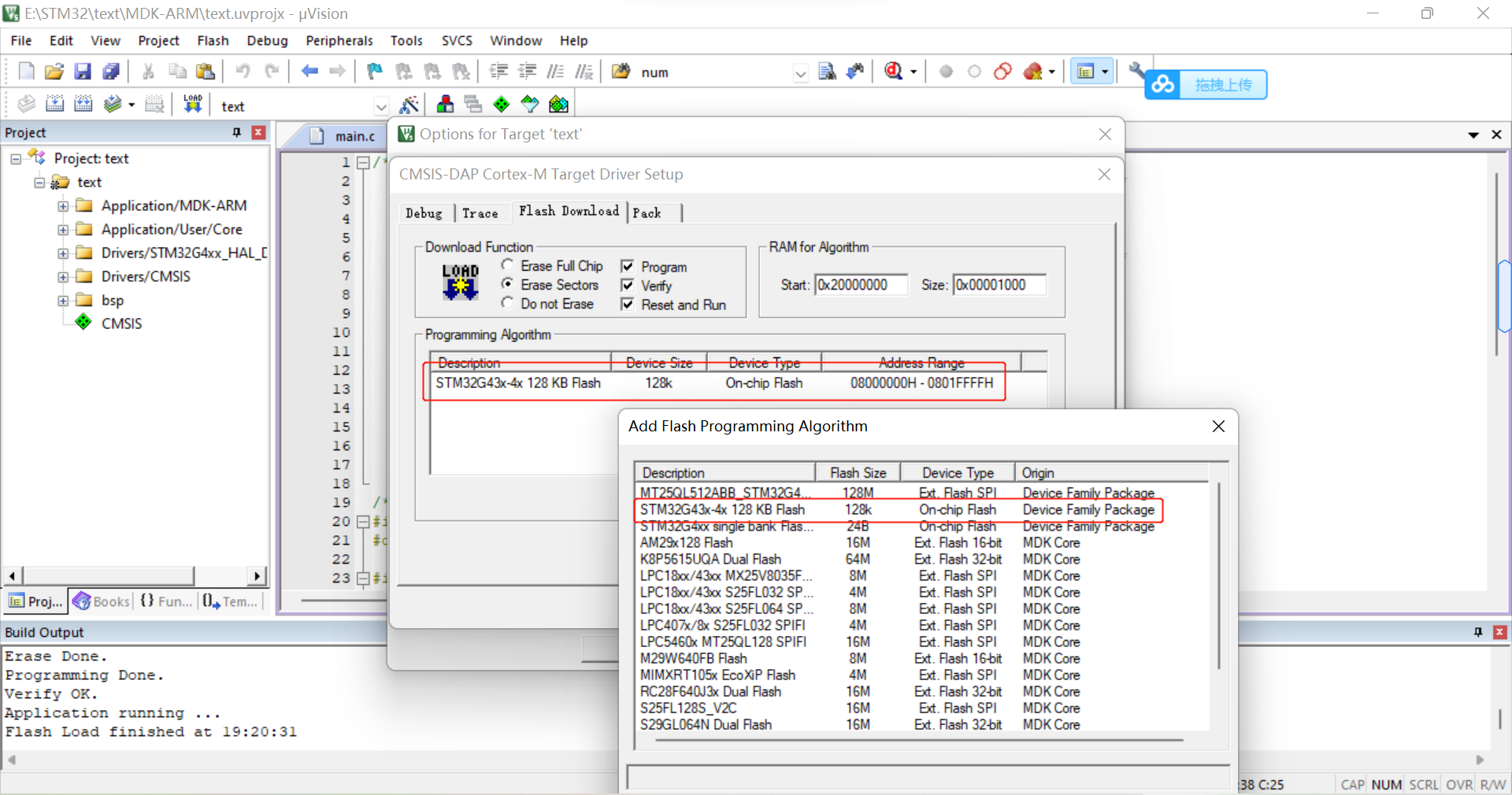Click the Manage Run-Time Environment green diamond
The height and width of the screenshot is (795, 1512).
coord(502,104)
